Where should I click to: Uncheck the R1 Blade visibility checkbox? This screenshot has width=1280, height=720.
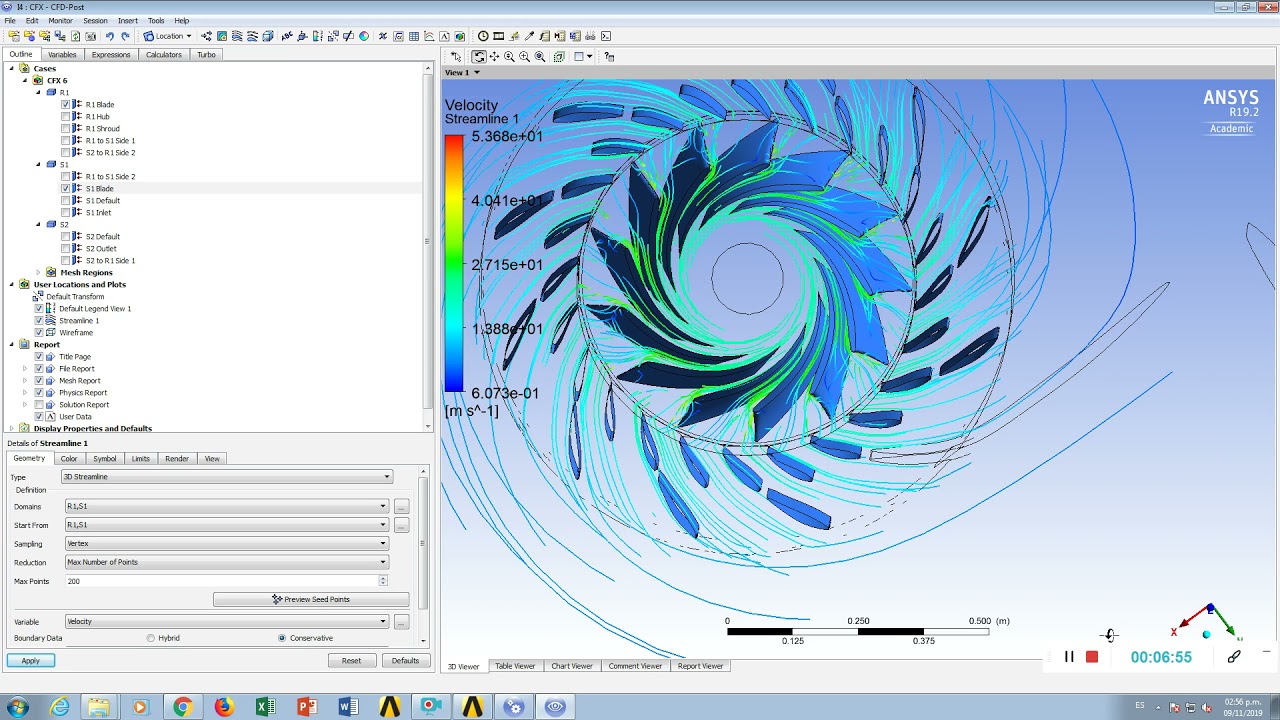coord(66,104)
